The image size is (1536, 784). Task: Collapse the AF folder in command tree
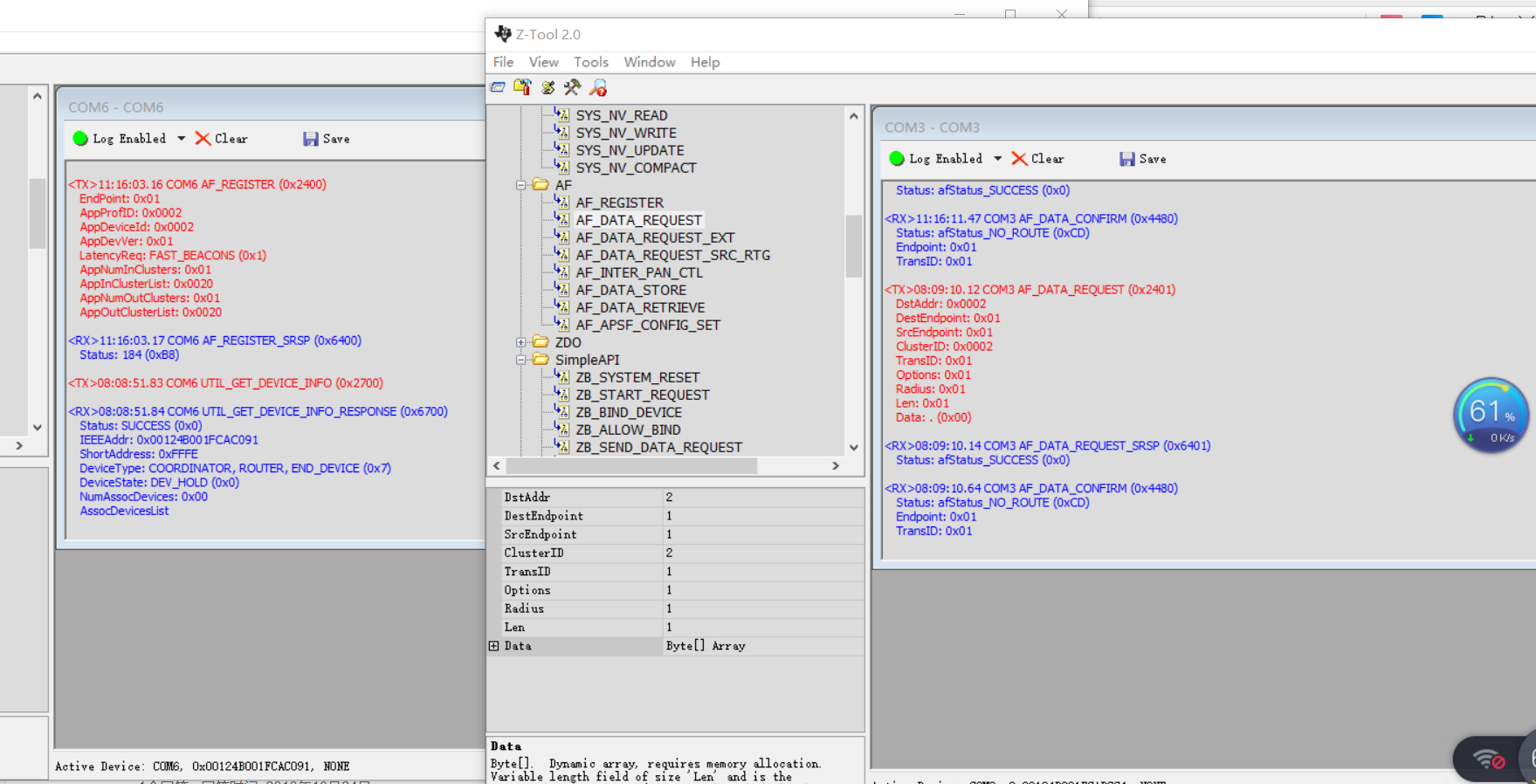[521, 185]
